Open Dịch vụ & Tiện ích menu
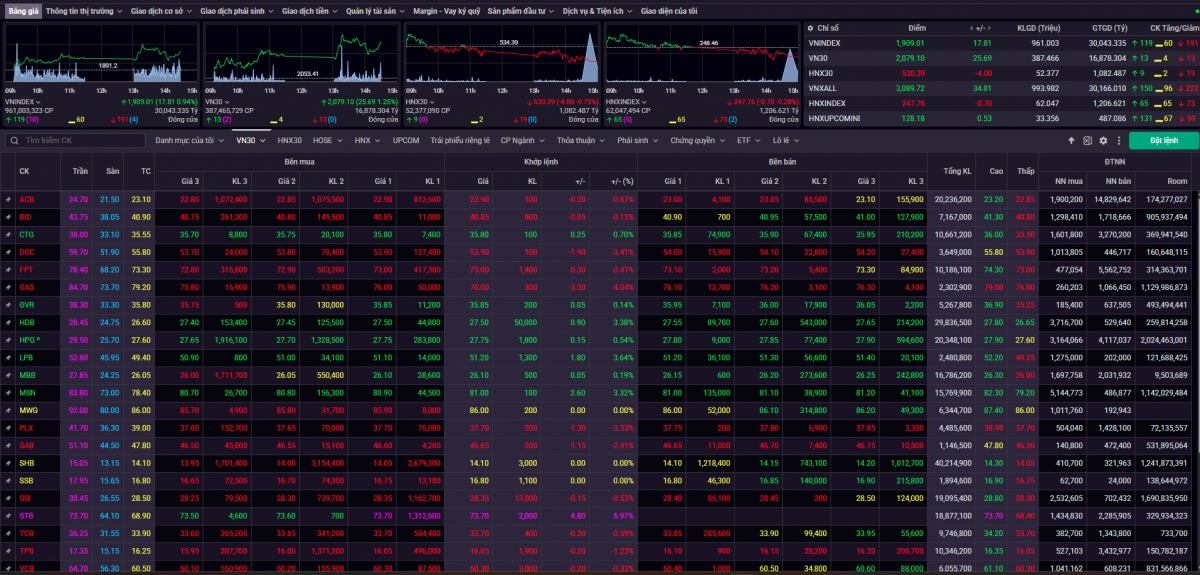The height and width of the screenshot is (575, 1200). click(597, 10)
